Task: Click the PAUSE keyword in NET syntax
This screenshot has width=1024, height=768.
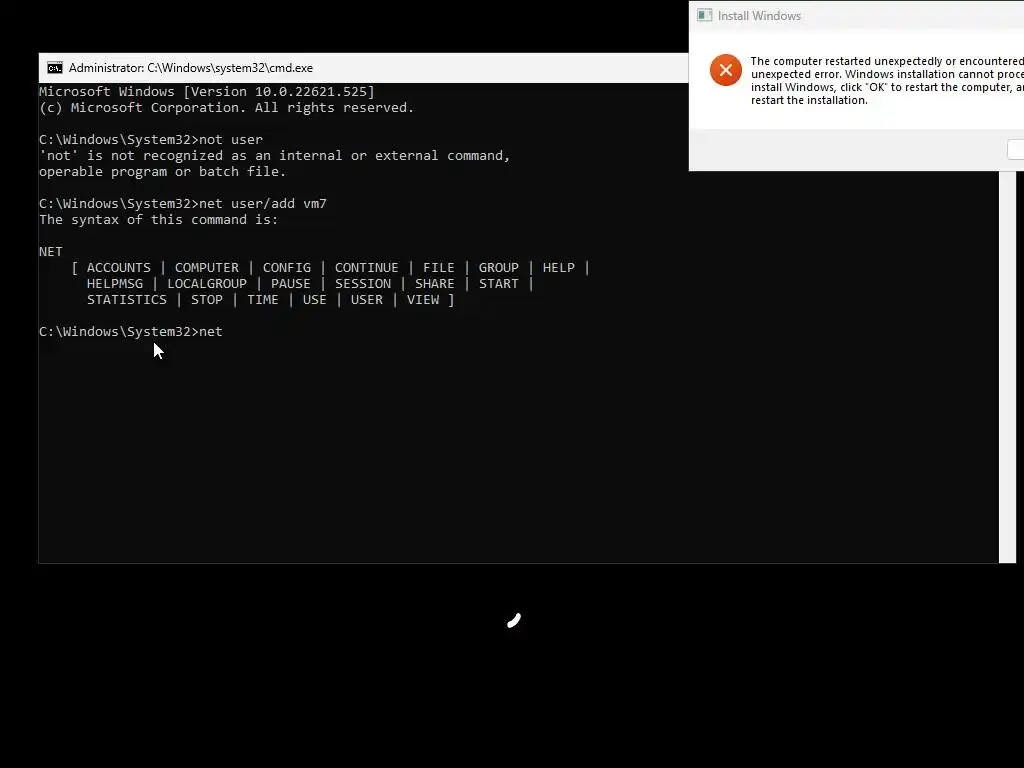Action: click(291, 284)
